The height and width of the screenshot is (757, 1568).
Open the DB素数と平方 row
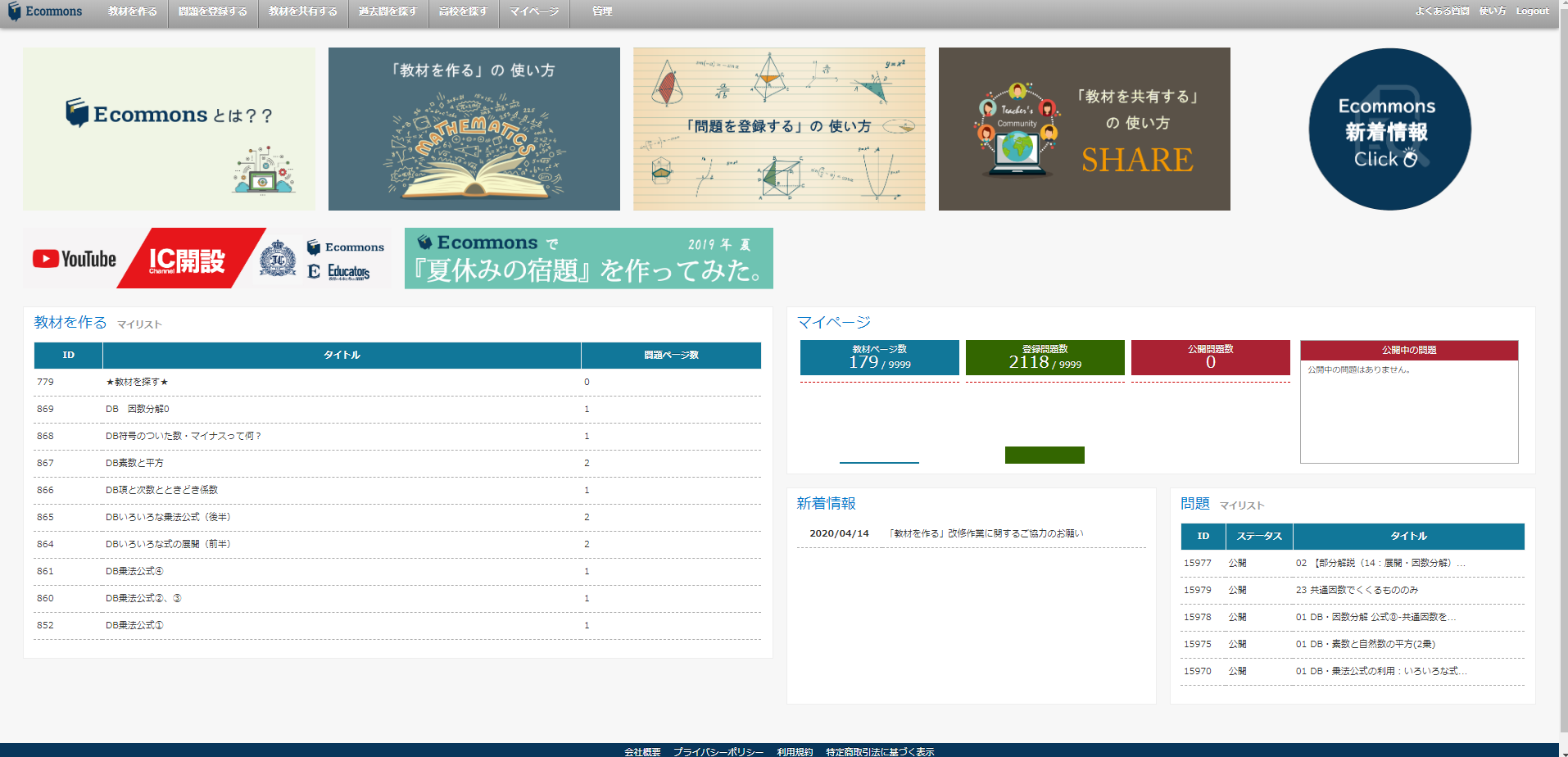pyautogui.click(x=397, y=464)
